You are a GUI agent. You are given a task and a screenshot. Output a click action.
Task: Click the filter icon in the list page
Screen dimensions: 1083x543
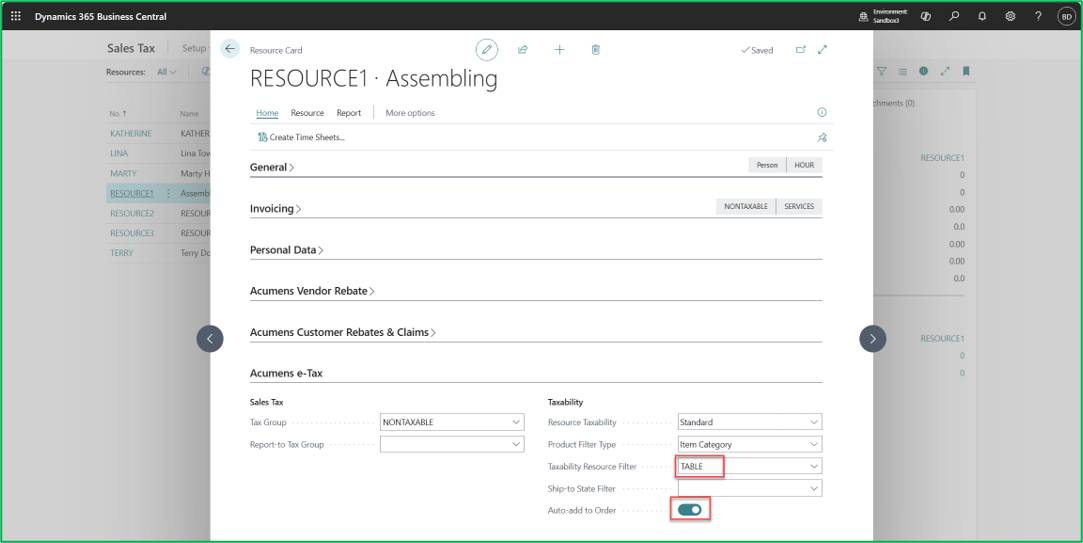click(881, 71)
